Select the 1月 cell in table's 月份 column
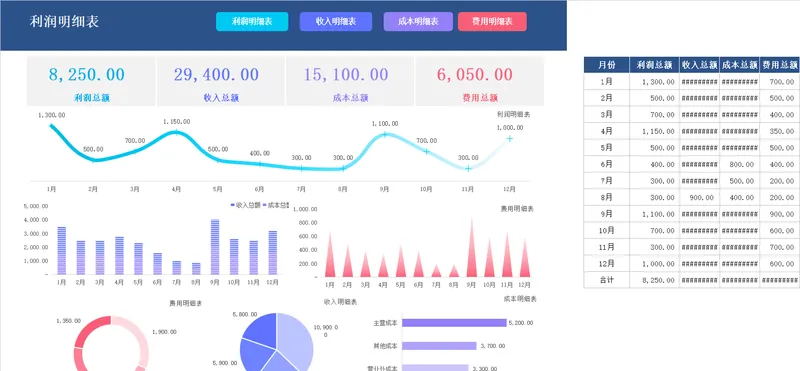This screenshot has width=800, height=371. (x=606, y=82)
